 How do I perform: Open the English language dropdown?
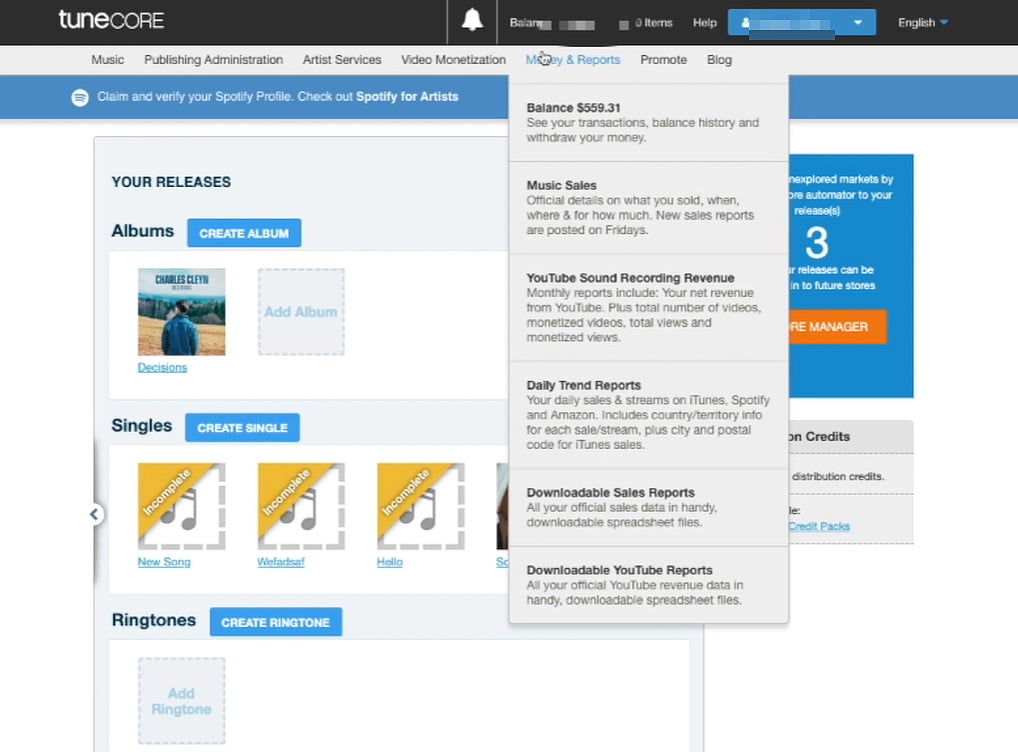coord(922,22)
